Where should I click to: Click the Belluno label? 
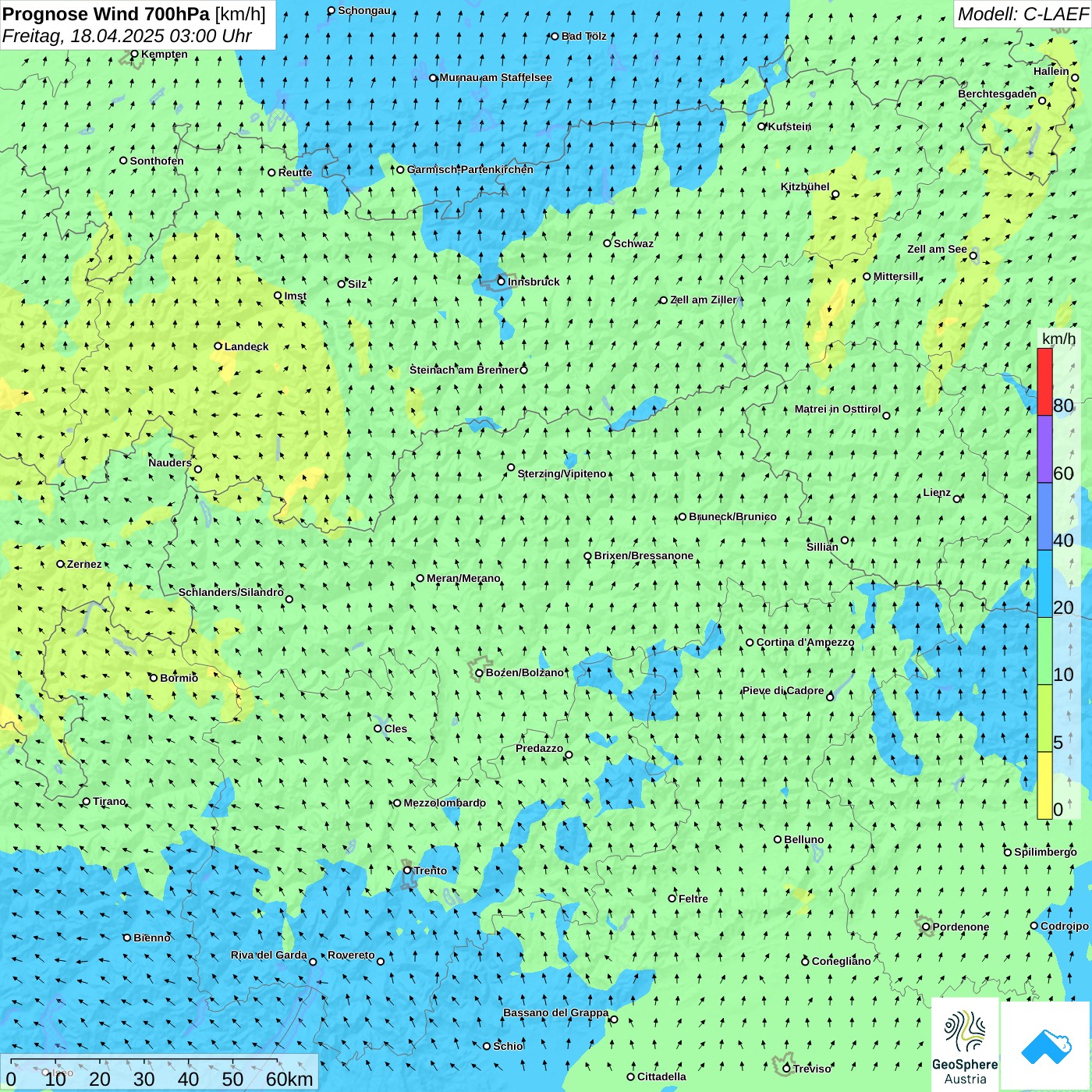pos(803,839)
